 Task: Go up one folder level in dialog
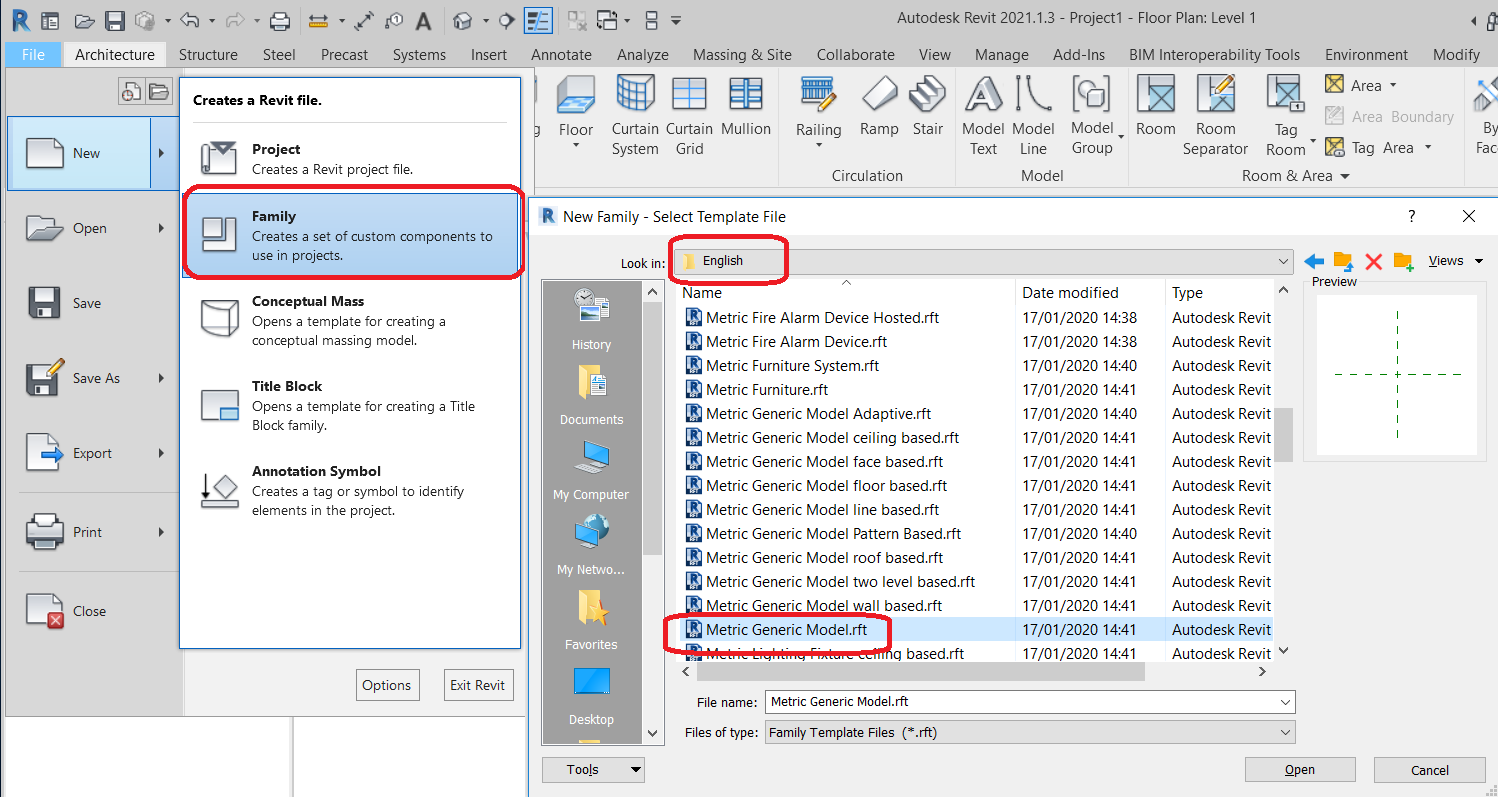pyautogui.click(x=1343, y=261)
